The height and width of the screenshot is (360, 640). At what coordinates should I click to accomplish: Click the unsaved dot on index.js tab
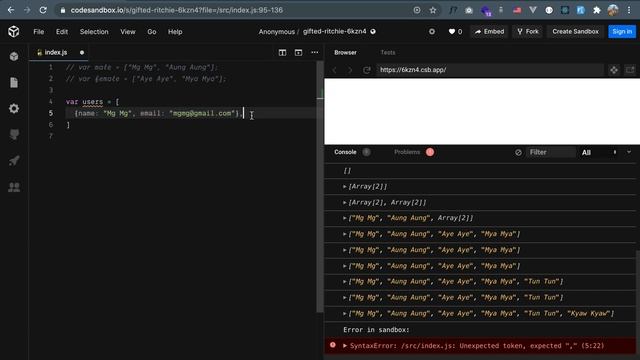(x=82, y=52)
